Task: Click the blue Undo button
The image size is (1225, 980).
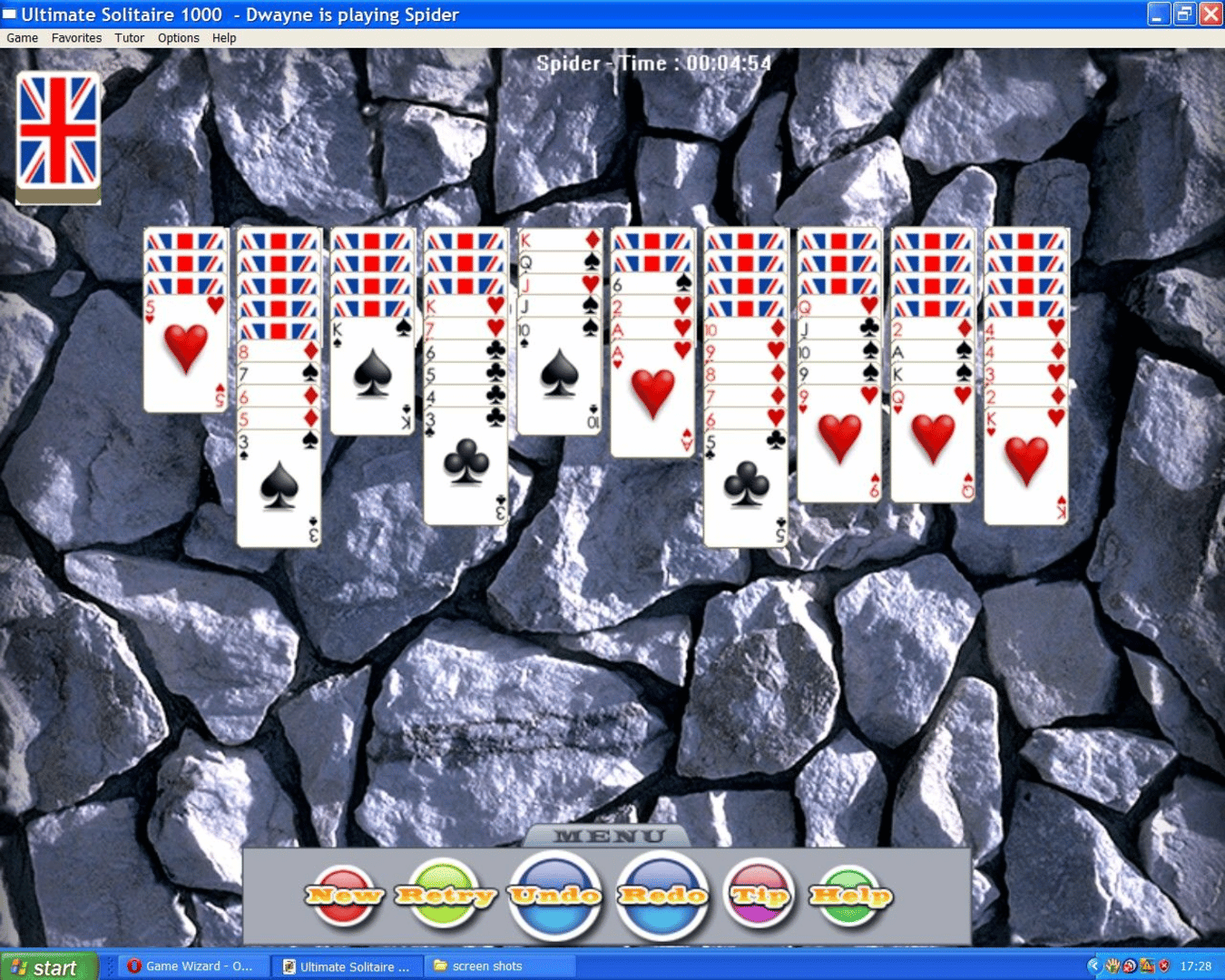Action: coord(554,896)
